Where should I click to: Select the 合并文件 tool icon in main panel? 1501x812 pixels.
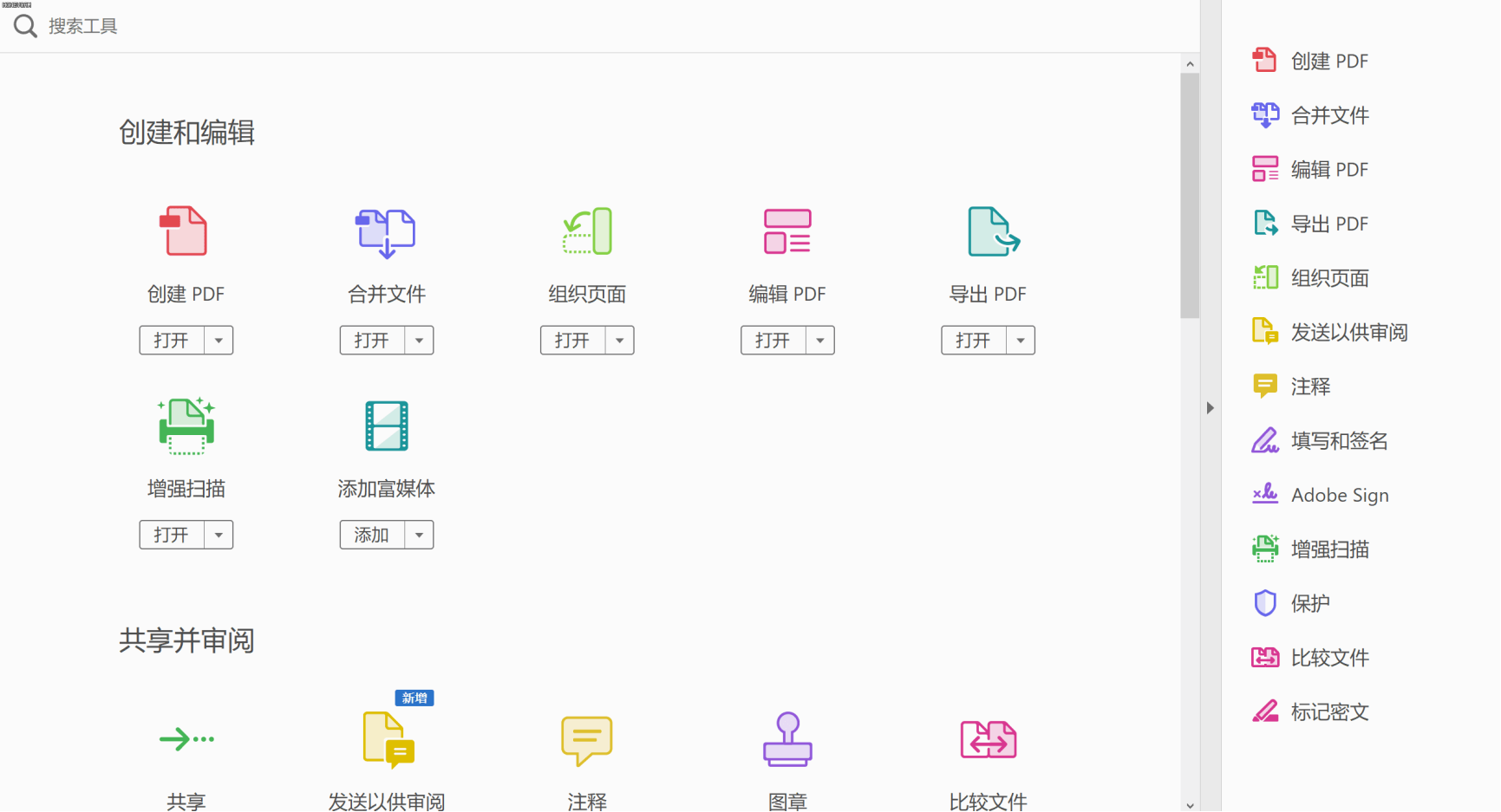click(x=386, y=232)
